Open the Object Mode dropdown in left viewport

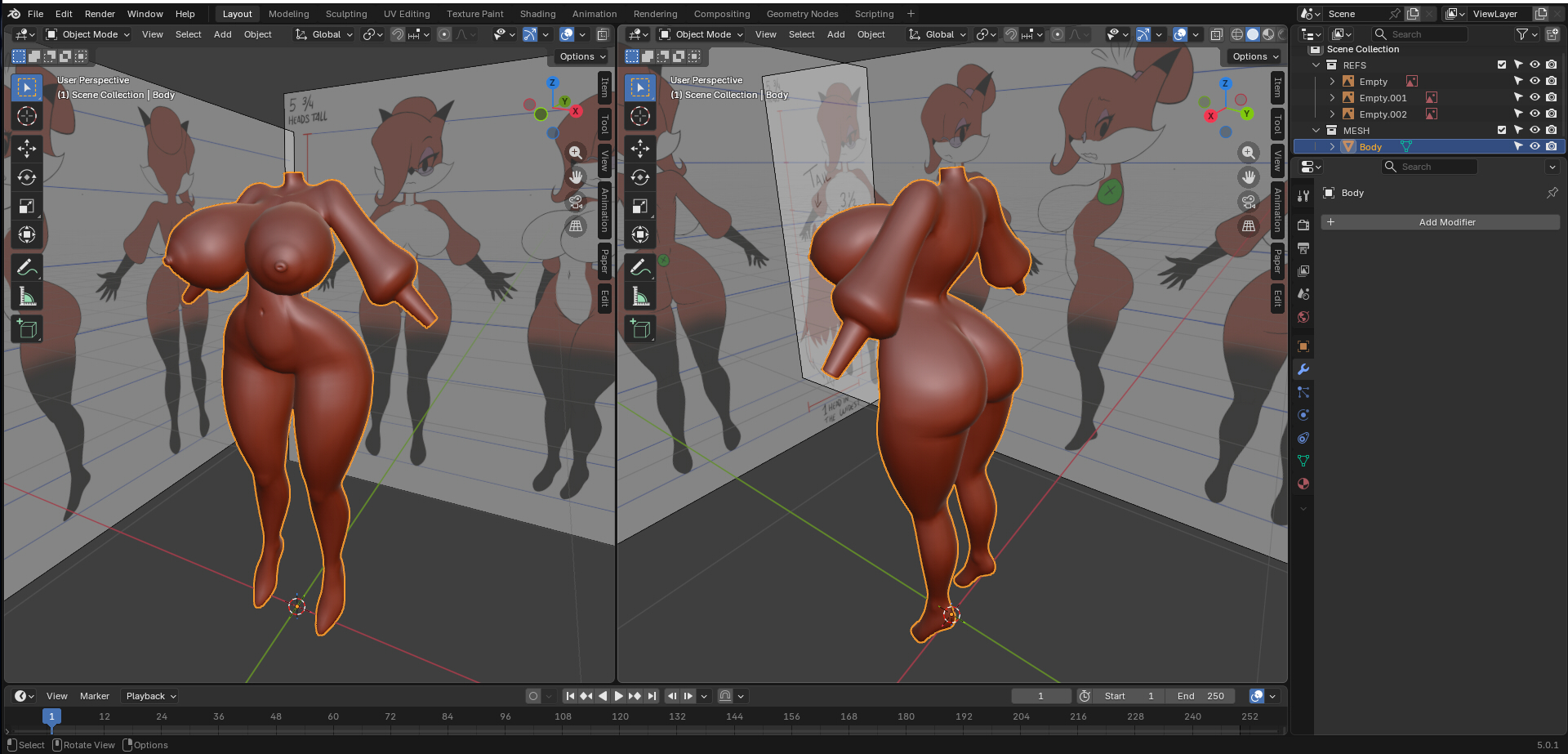point(88,34)
